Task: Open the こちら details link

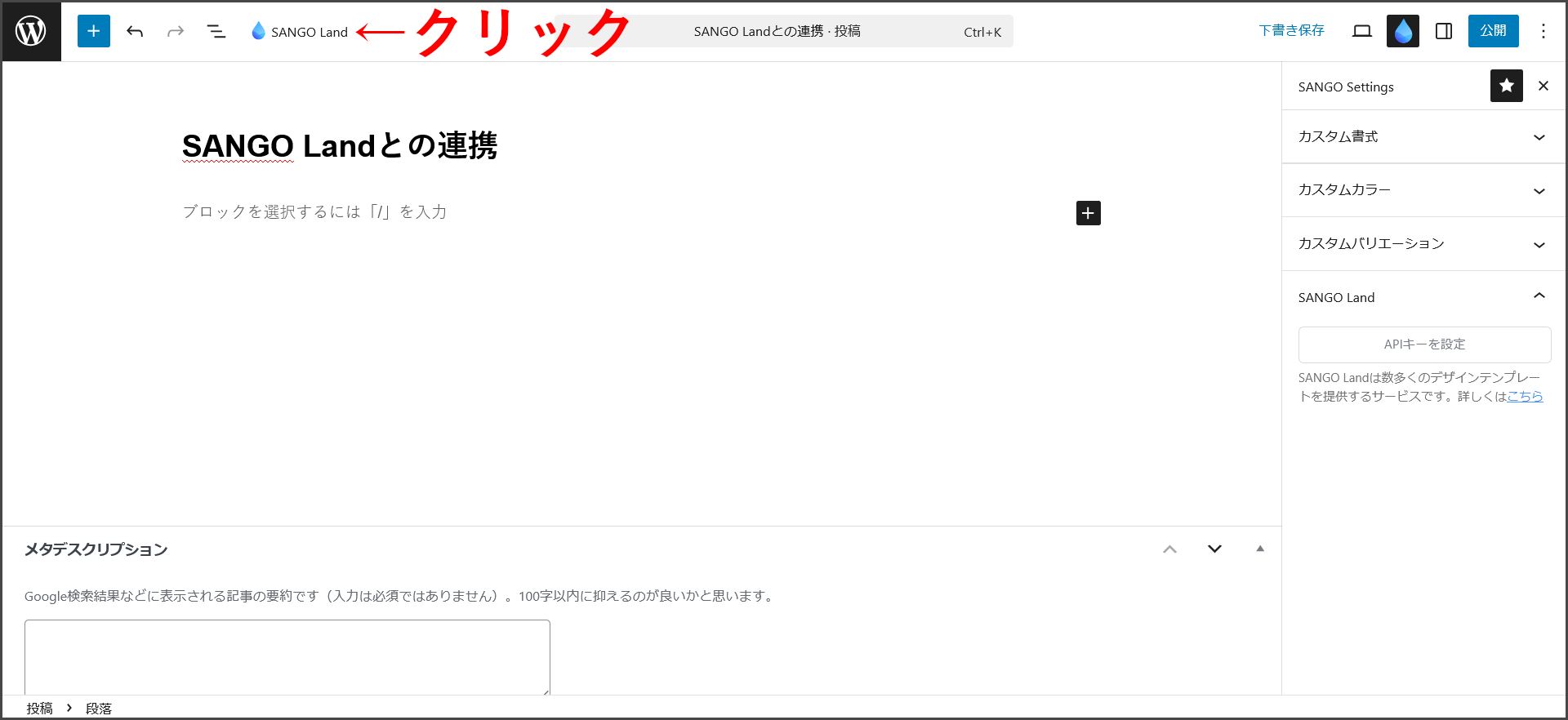Action: pos(1525,396)
